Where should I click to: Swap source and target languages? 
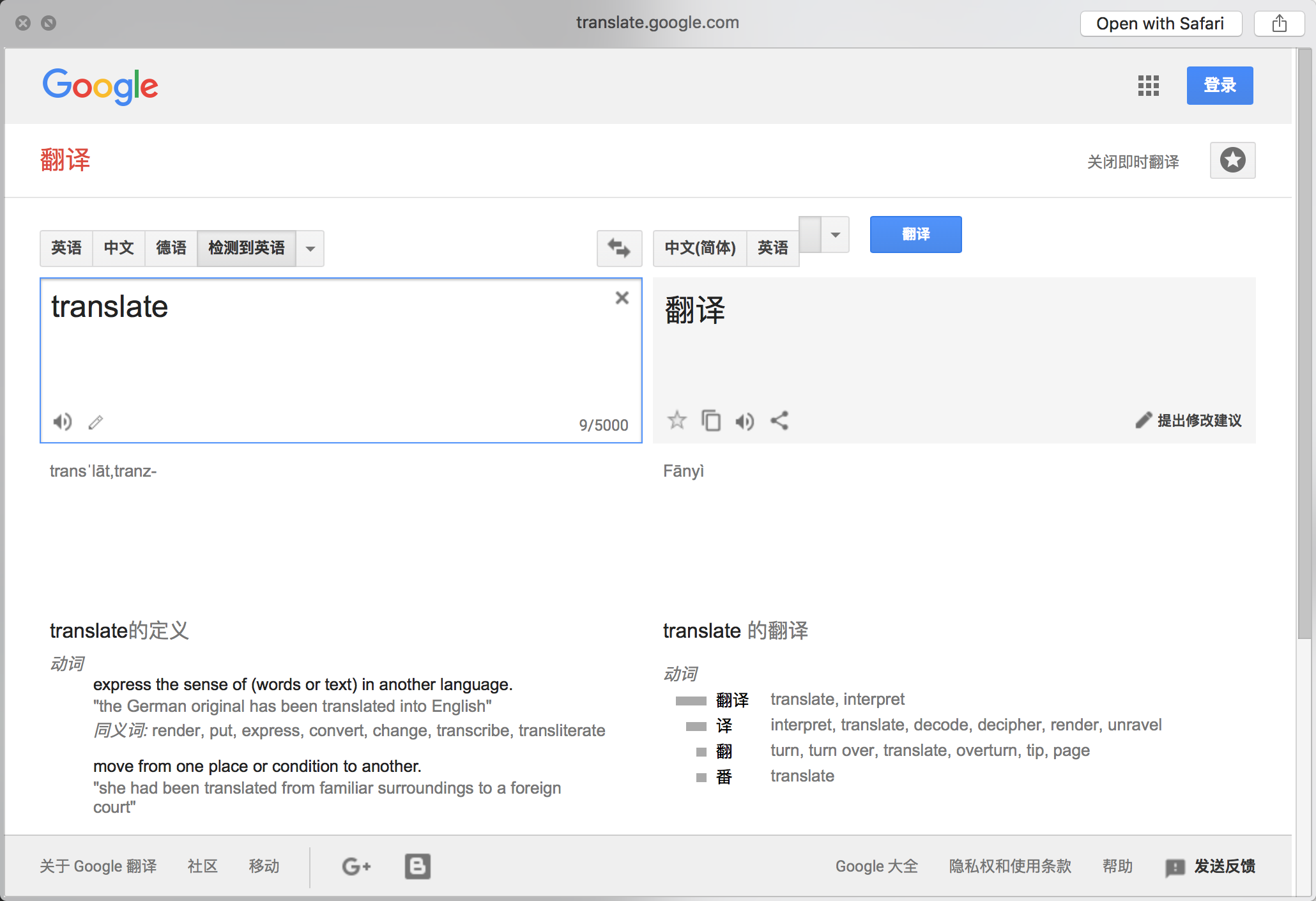click(618, 248)
